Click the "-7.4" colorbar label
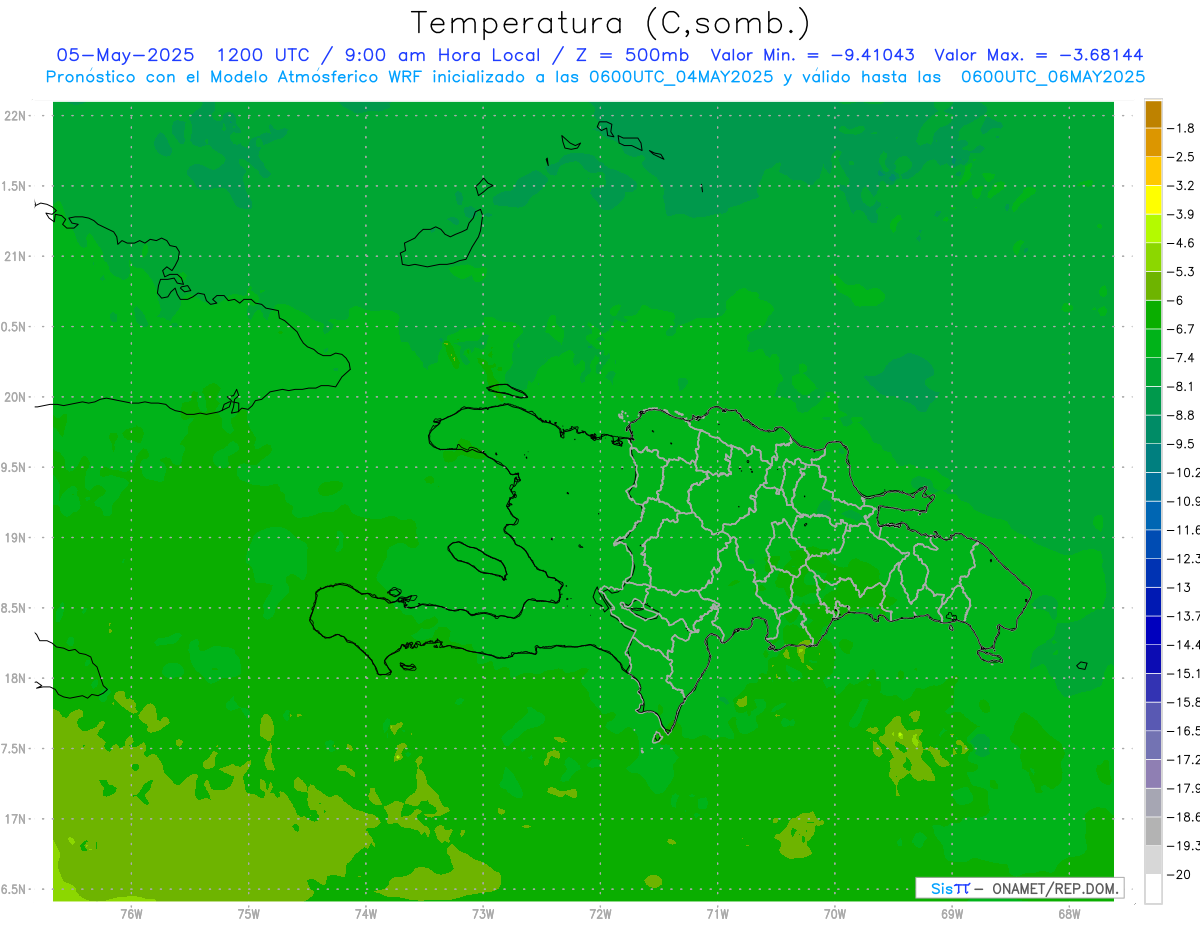Screen dimensions: 1200x927 [x=1181, y=358]
